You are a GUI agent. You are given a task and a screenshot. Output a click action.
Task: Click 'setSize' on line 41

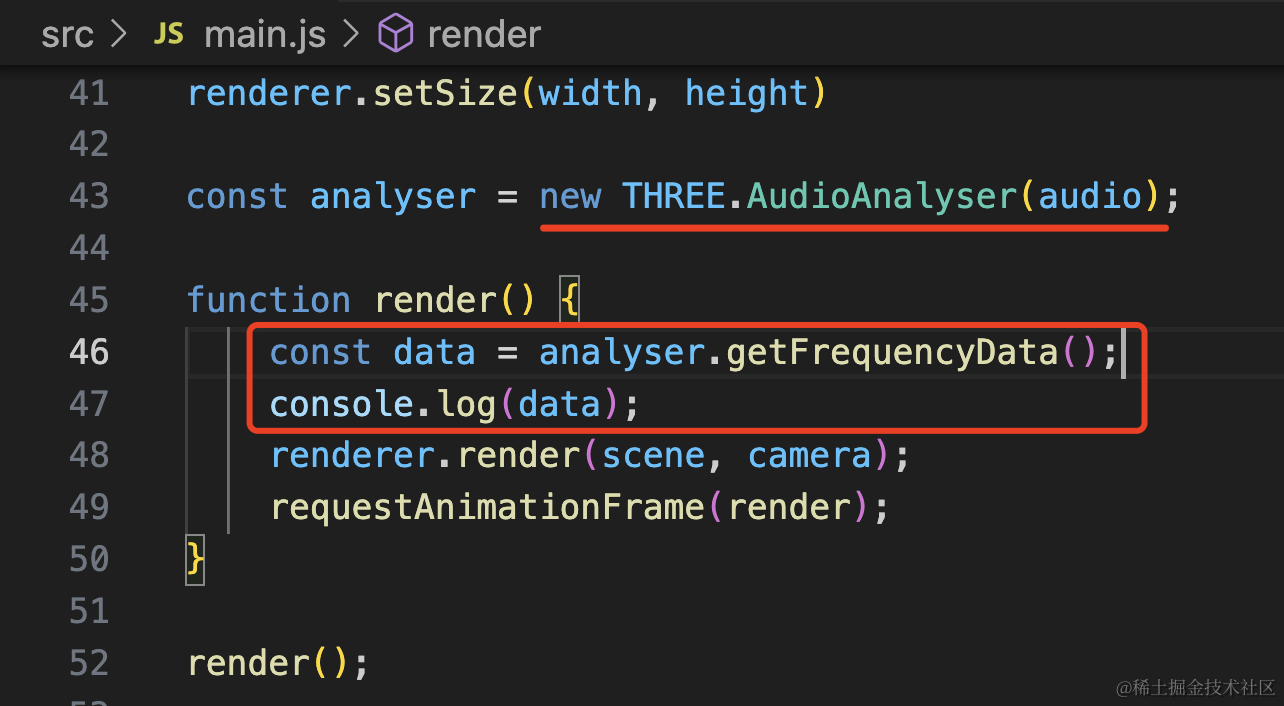pyautogui.click(x=444, y=94)
